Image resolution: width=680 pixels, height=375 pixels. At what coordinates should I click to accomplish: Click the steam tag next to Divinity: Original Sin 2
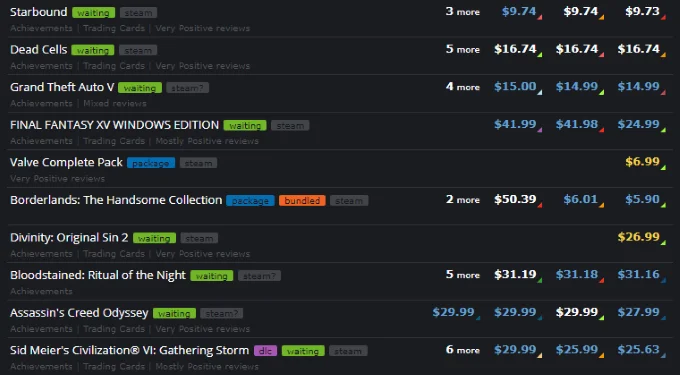199,238
